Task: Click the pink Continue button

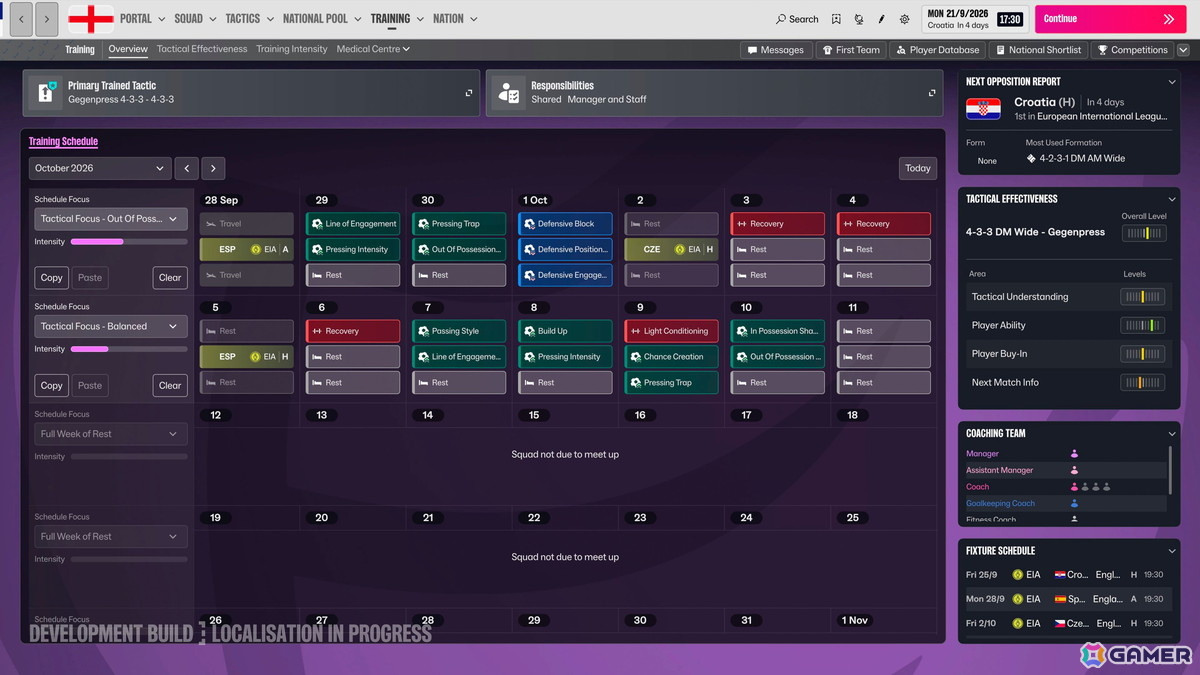Action: 1108,19
